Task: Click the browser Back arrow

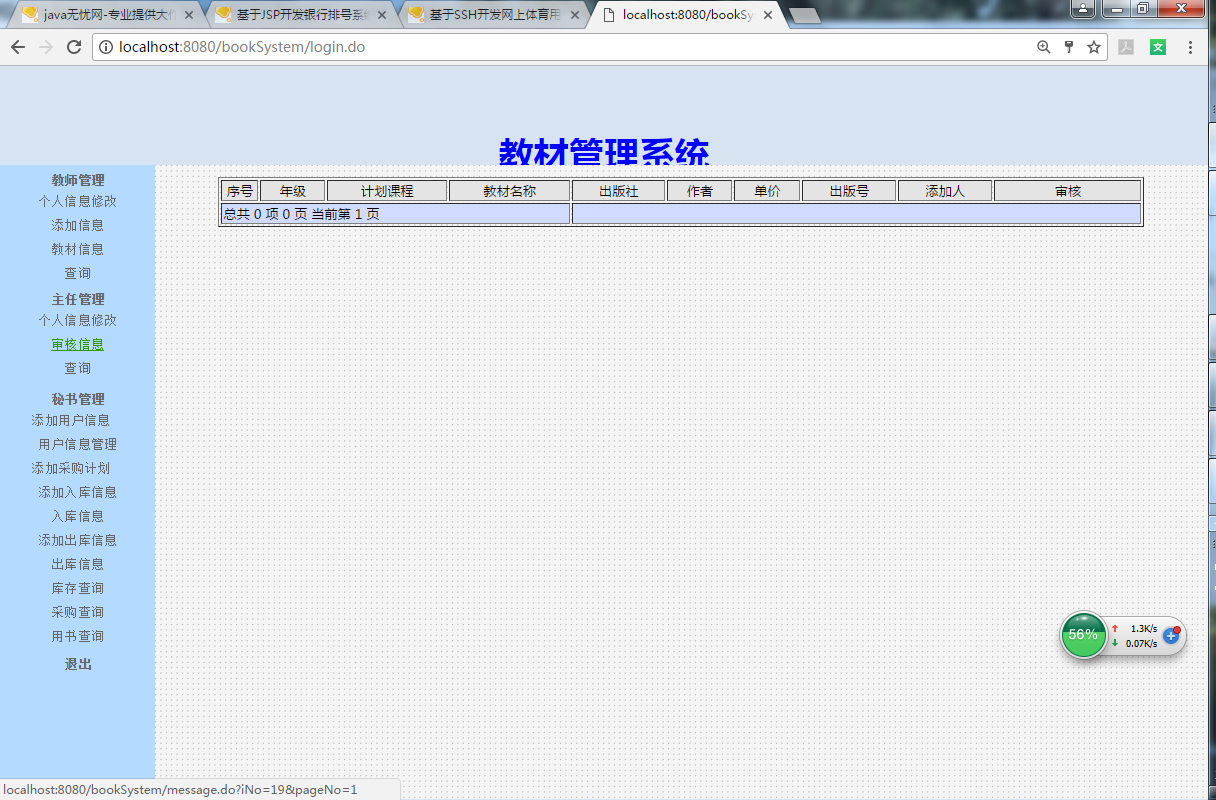Action: click(18, 47)
